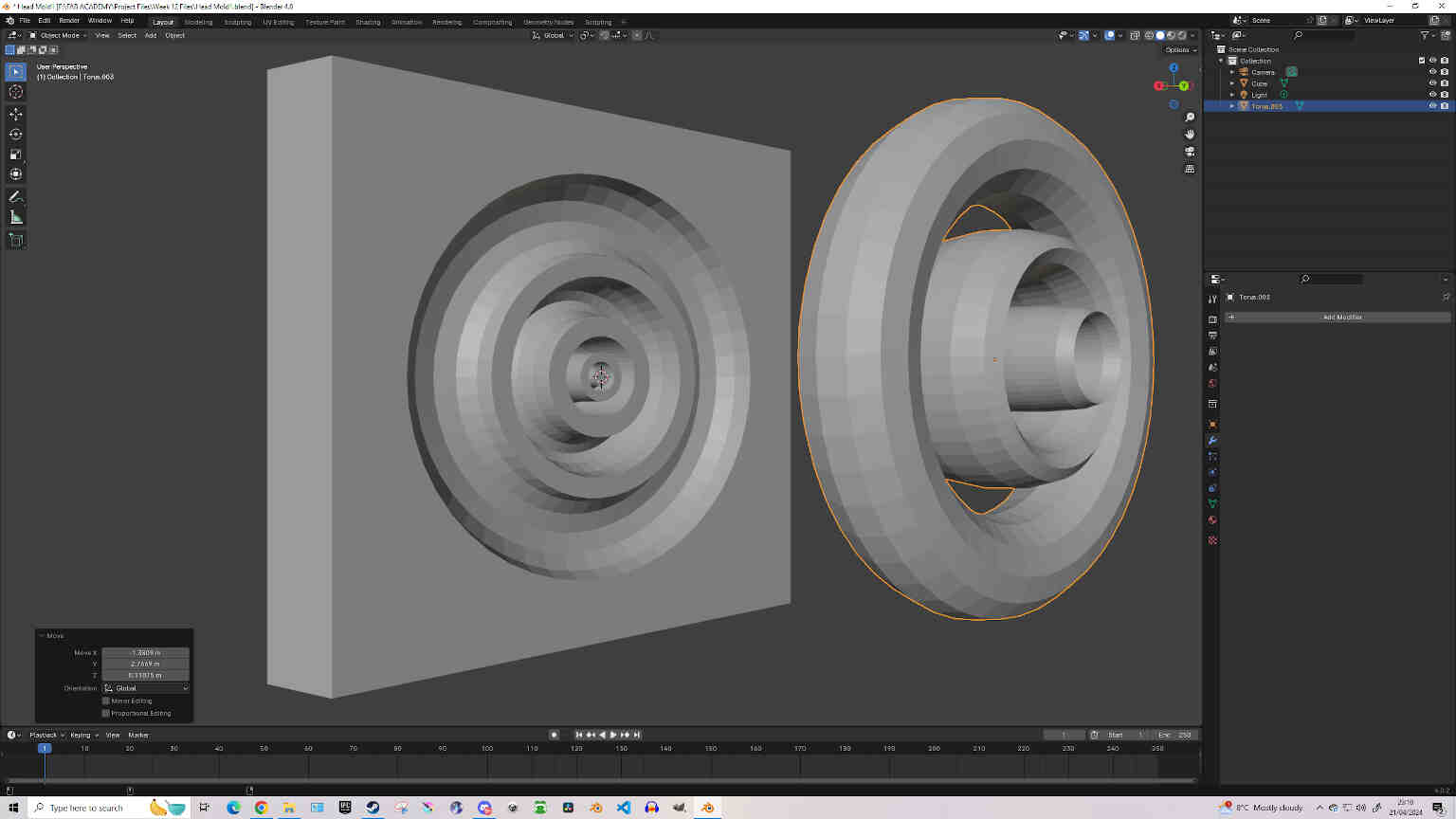
Task: Open the View Layer properties tab
Action: point(1212,352)
